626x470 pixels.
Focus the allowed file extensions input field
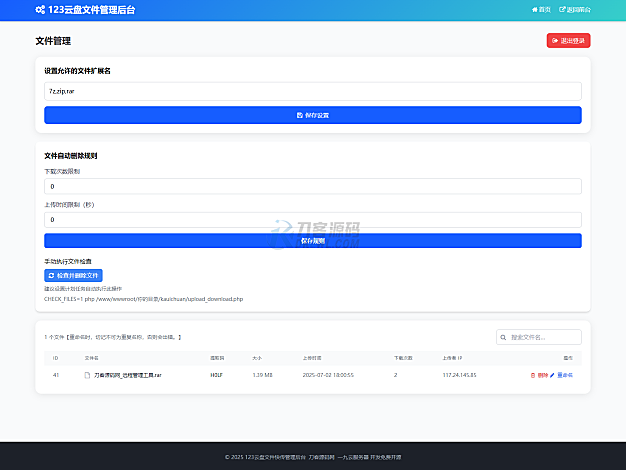click(312, 91)
